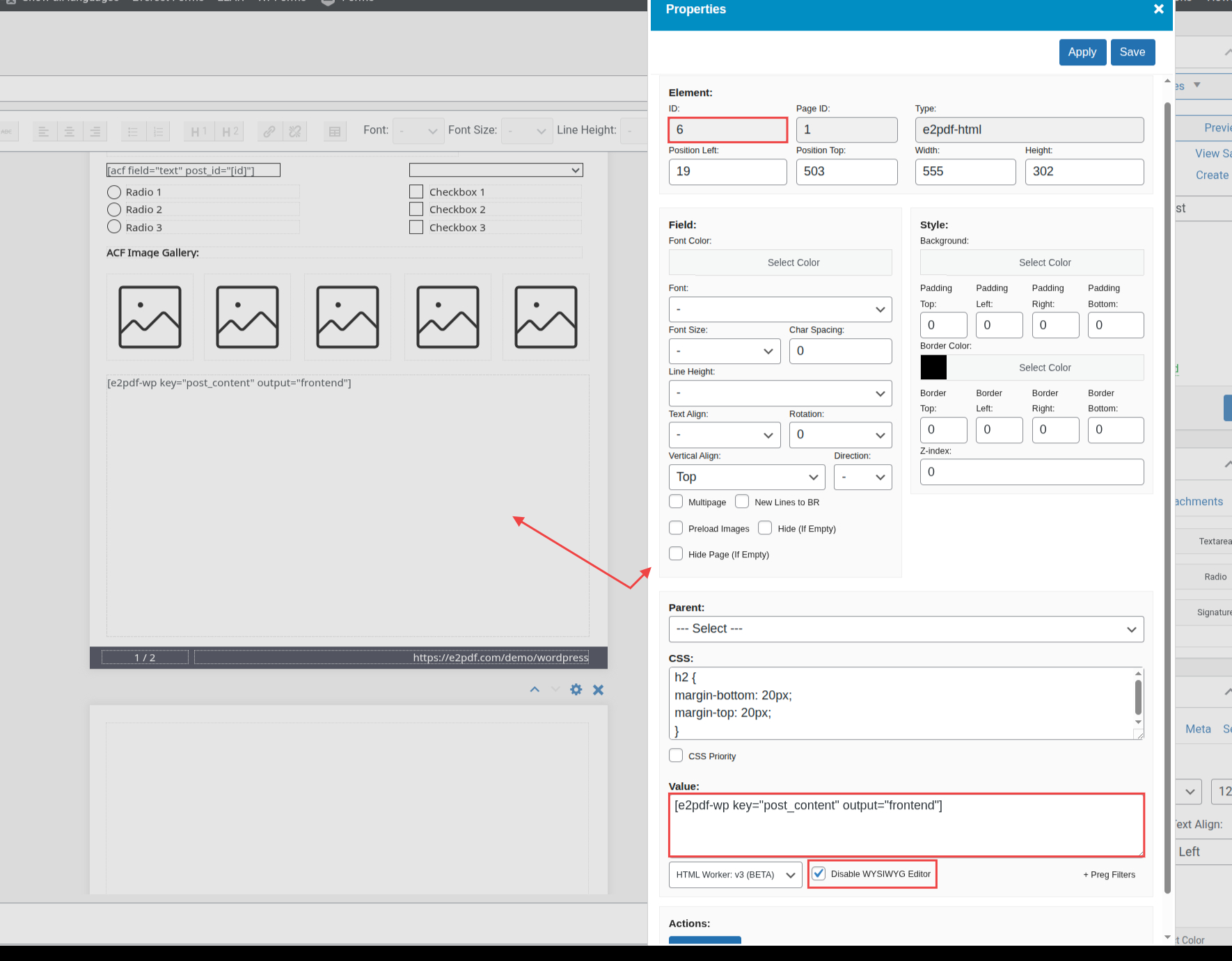Click the insert link toolbar icon

point(269,132)
